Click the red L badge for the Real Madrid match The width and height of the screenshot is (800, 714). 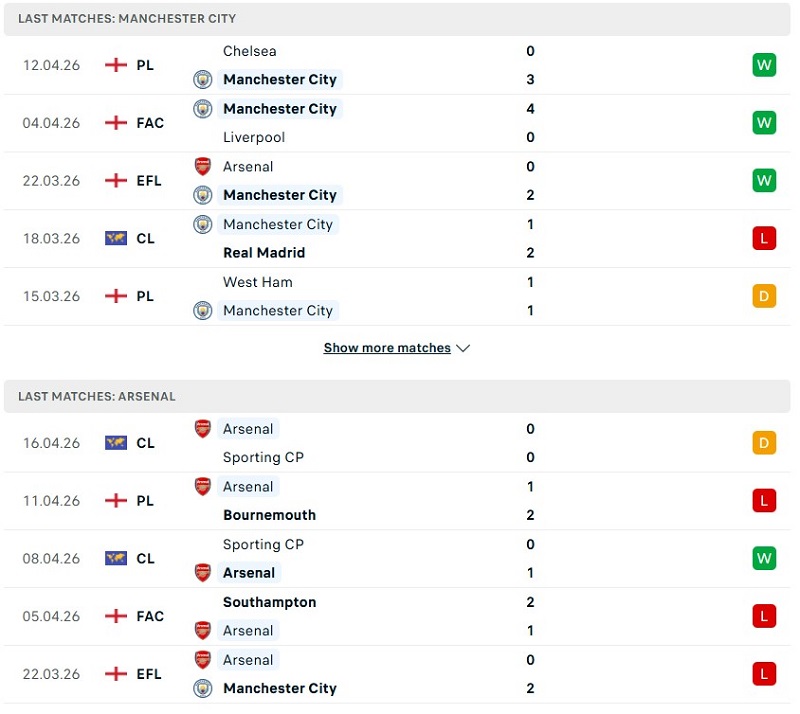[764, 238]
